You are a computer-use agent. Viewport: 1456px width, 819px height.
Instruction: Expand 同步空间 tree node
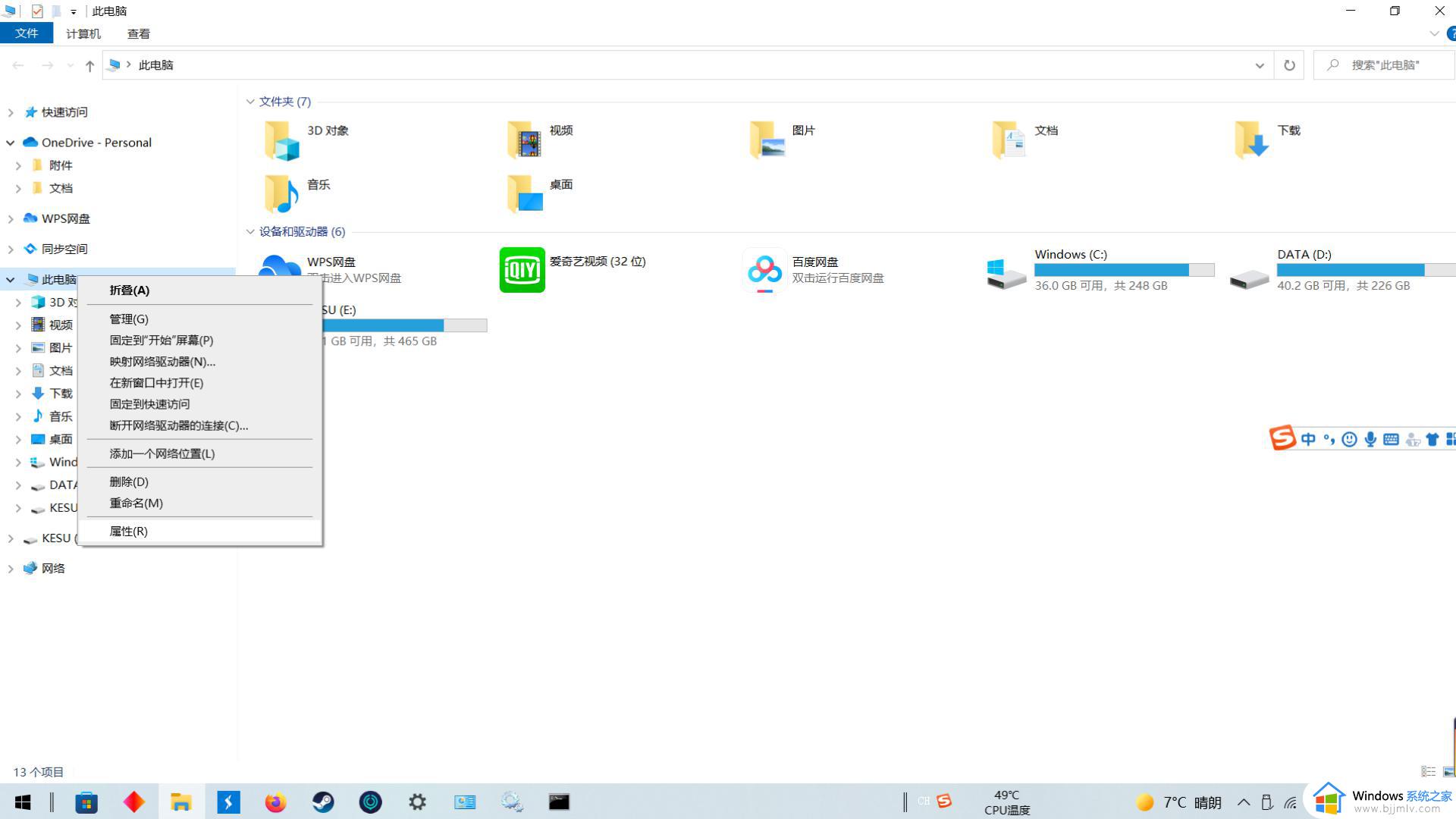click(10, 249)
